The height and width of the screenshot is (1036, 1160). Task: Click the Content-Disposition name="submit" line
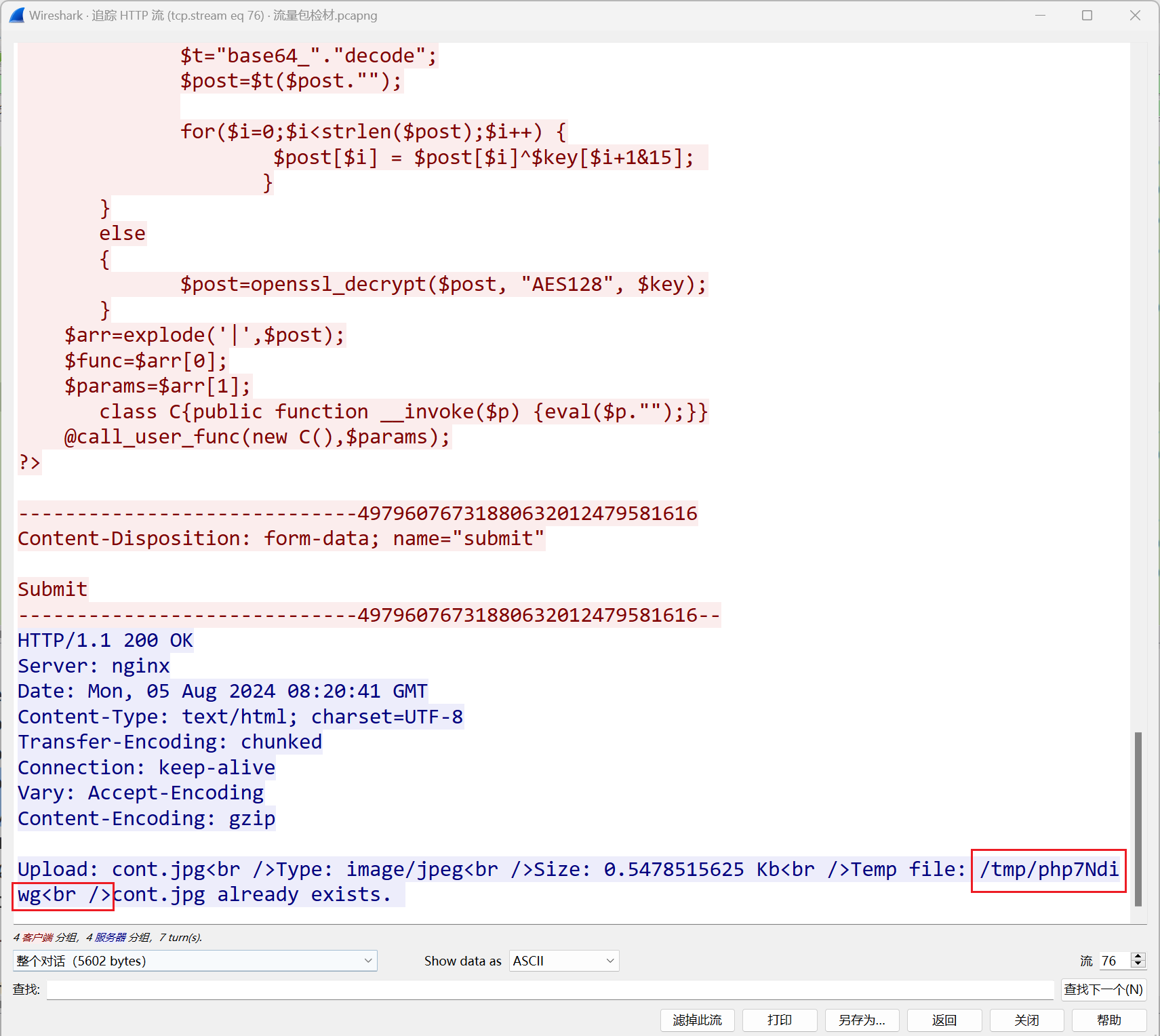coord(281,539)
